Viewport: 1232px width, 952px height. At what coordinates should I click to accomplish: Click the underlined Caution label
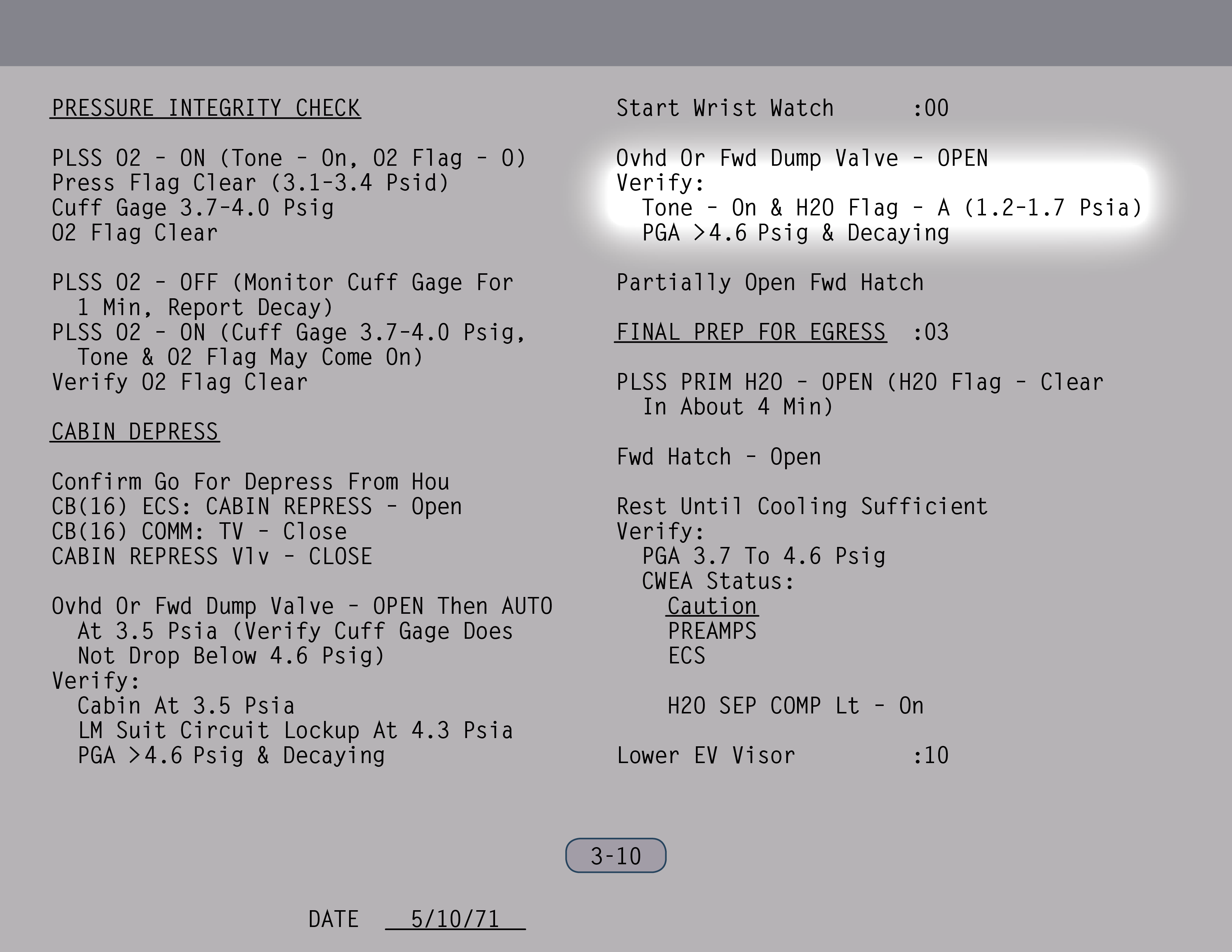[x=712, y=606]
